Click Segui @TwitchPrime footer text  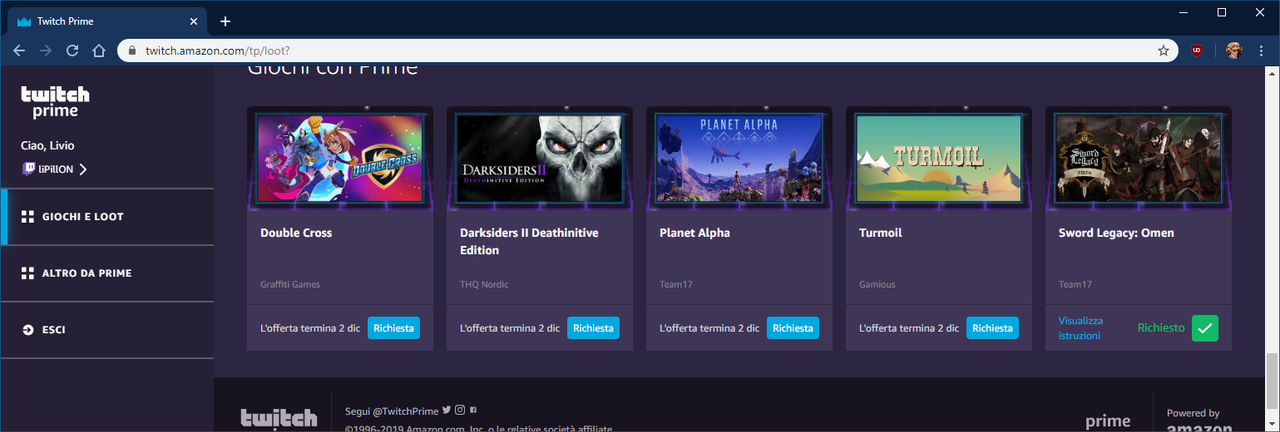(392, 410)
